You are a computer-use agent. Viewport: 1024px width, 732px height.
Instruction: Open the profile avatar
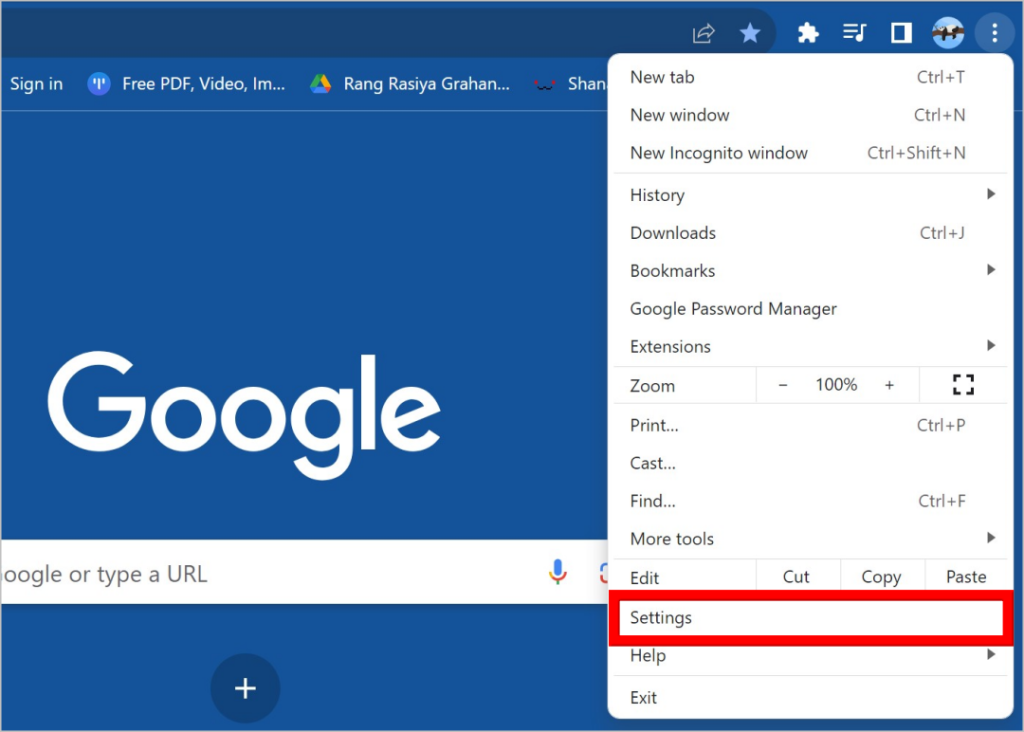[x=948, y=33]
